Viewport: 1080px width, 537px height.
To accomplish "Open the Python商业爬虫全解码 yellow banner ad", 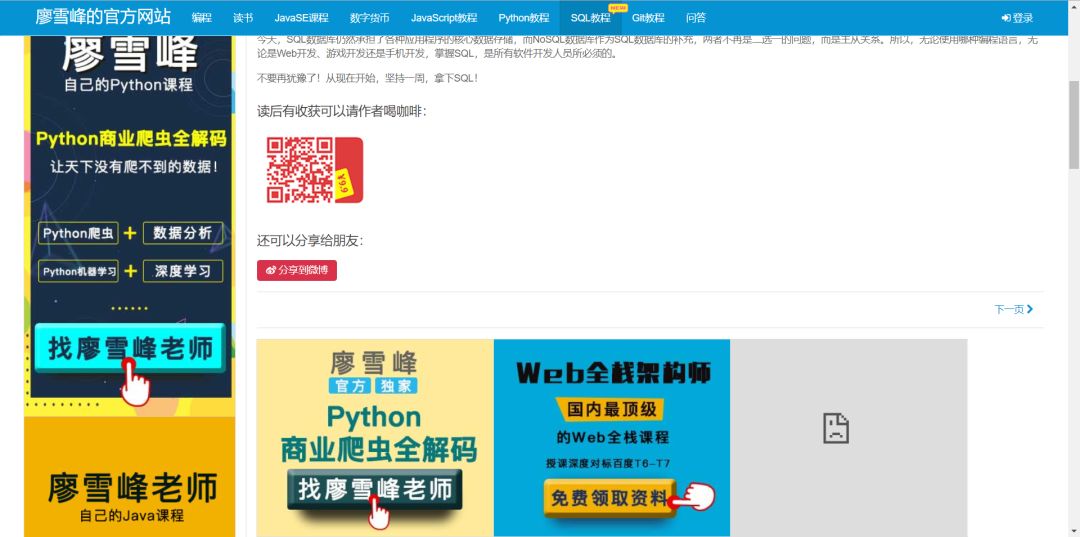I will [375, 437].
